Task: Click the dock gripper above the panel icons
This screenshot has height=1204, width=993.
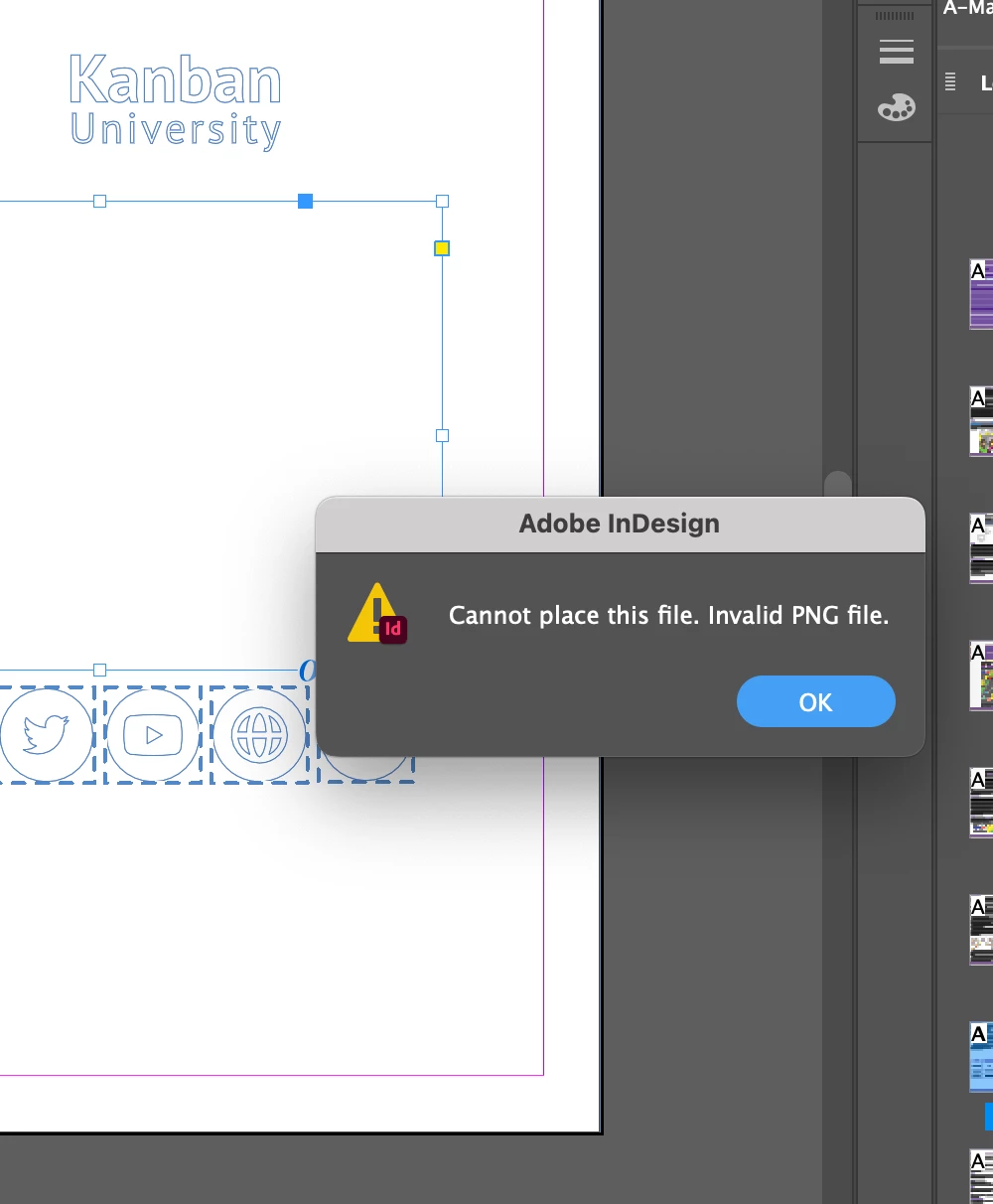Action: tap(895, 16)
